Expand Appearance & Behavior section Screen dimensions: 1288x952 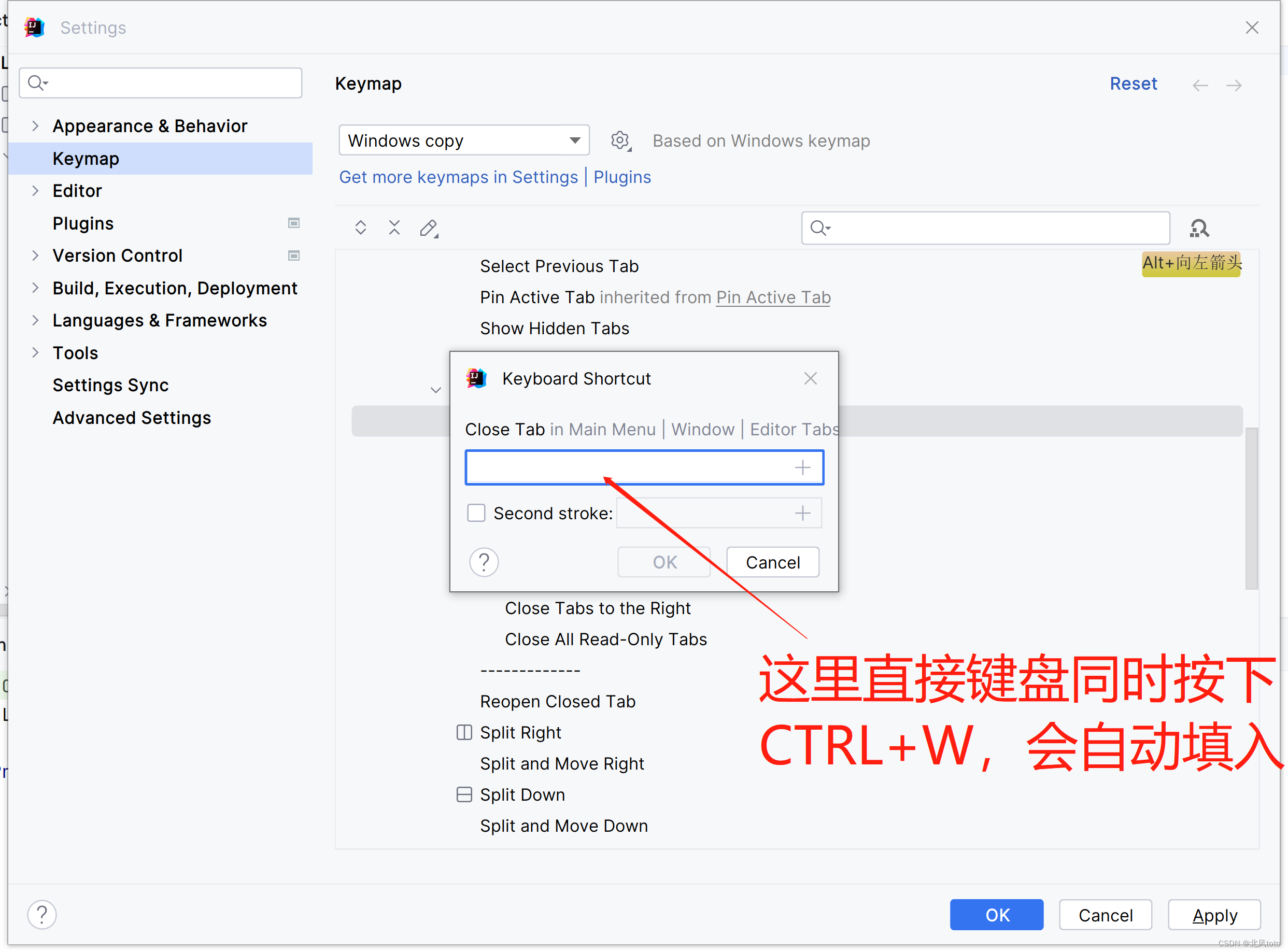click(36, 125)
